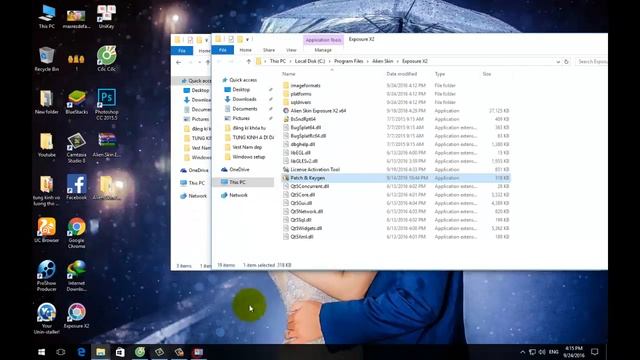Select Quick access in navigation pane
Screen dimensions: 640x360
243,80
